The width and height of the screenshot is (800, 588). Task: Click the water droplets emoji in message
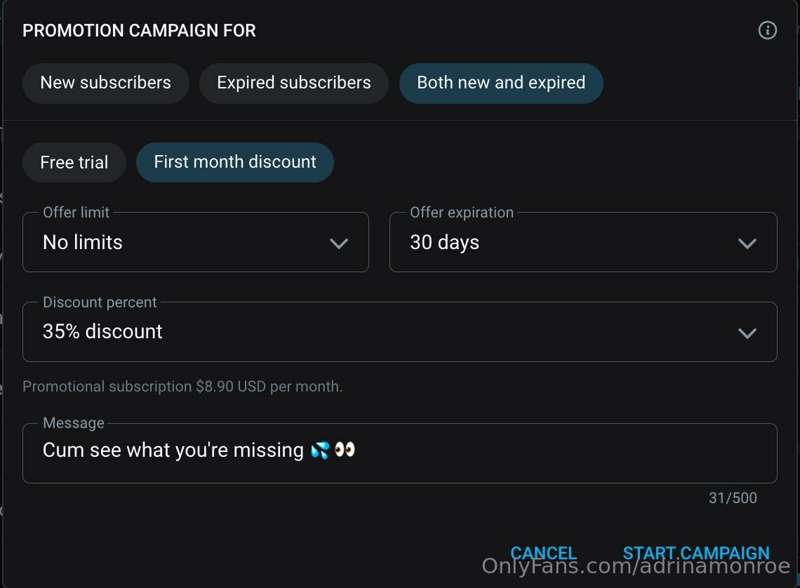(x=320, y=450)
